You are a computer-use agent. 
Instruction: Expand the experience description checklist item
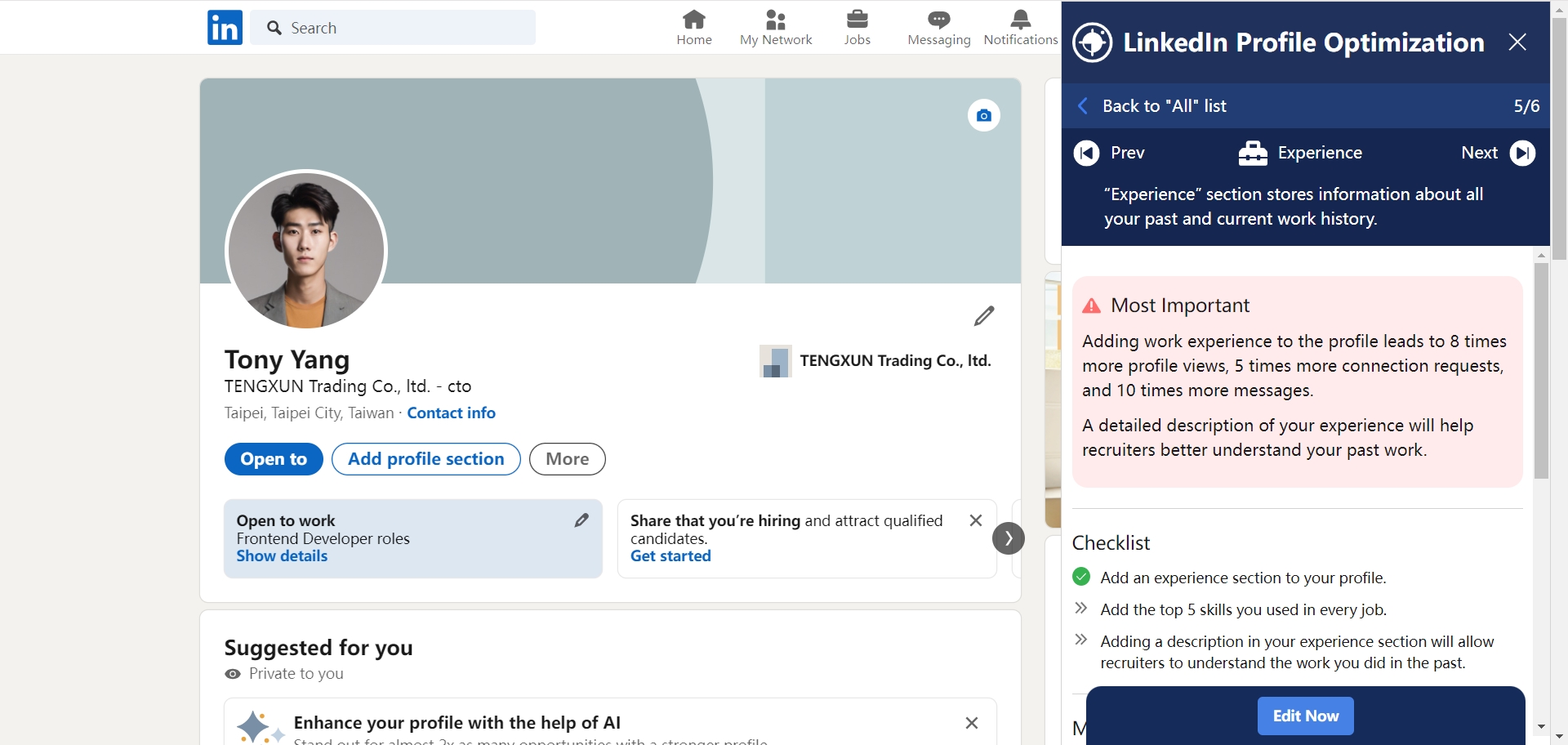[x=1081, y=640]
